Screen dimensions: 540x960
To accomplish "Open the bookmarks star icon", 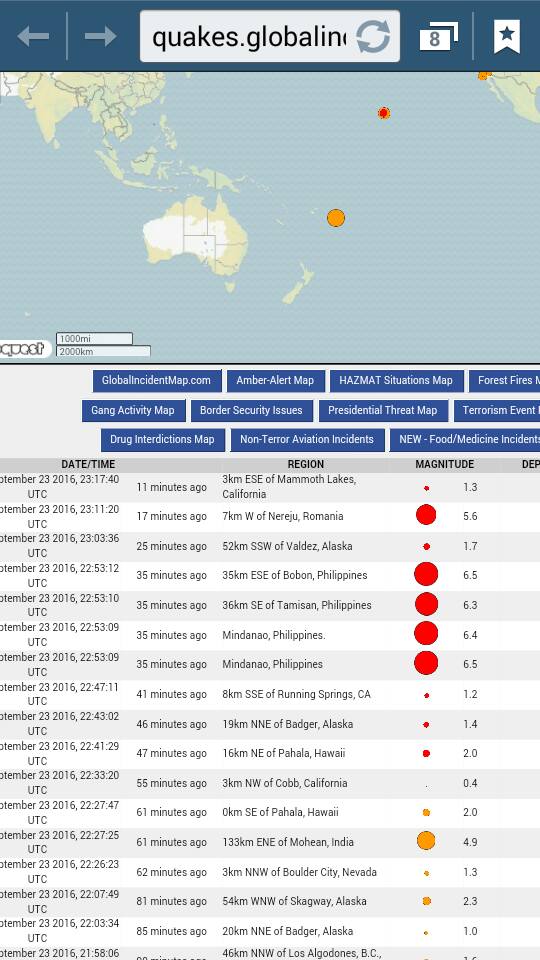I will click(x=507, y=37).
